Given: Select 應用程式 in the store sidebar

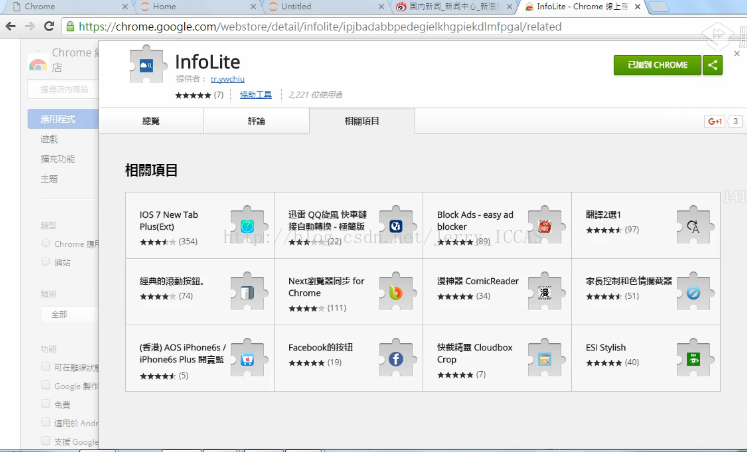Looking at the screenshot, I should [x=63, y=119].
